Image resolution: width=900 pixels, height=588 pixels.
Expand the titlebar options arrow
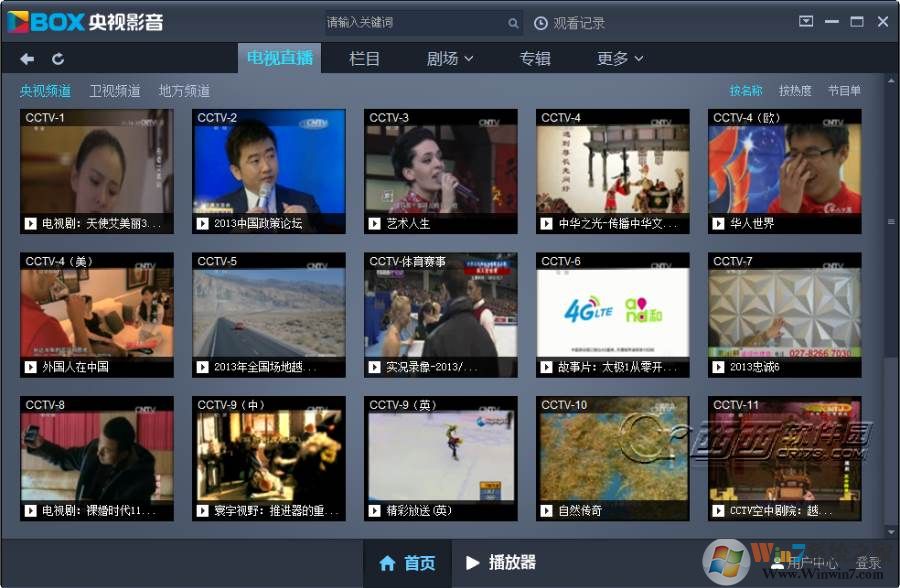[806, 20]
